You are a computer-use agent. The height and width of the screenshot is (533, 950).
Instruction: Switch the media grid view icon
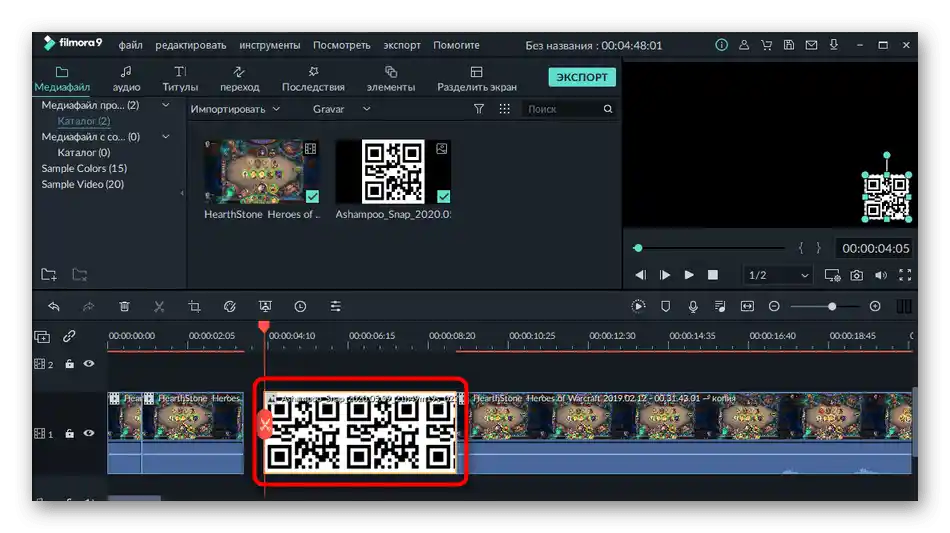coord(504,109)
